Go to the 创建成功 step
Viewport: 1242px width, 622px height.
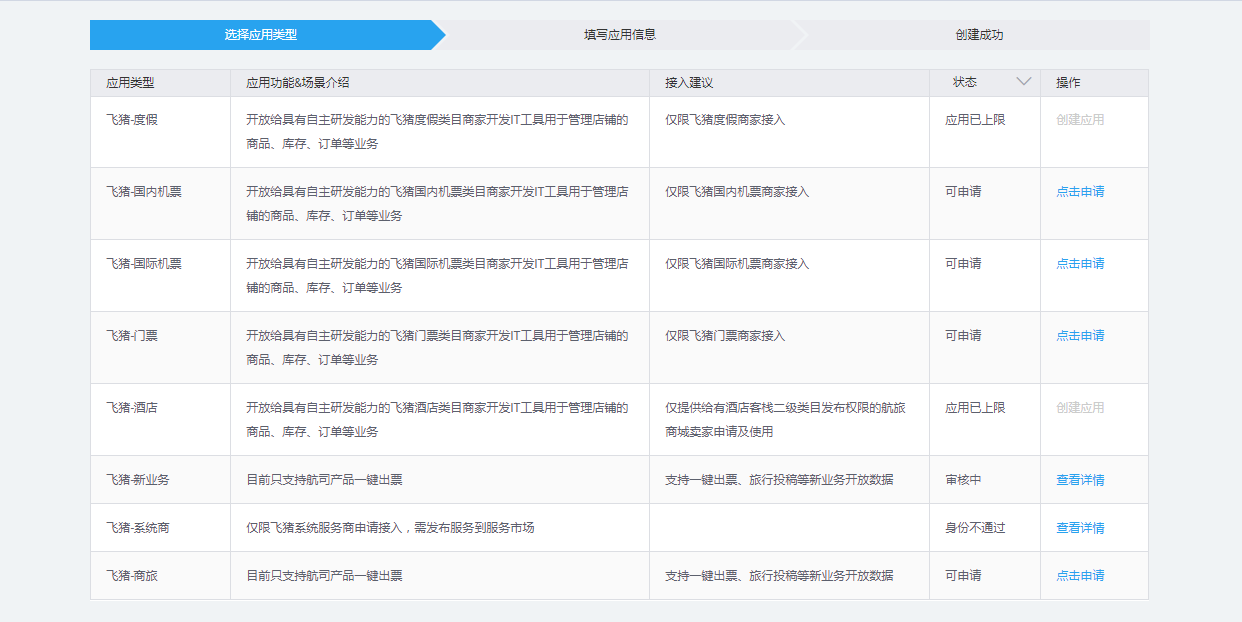[979, 35]
